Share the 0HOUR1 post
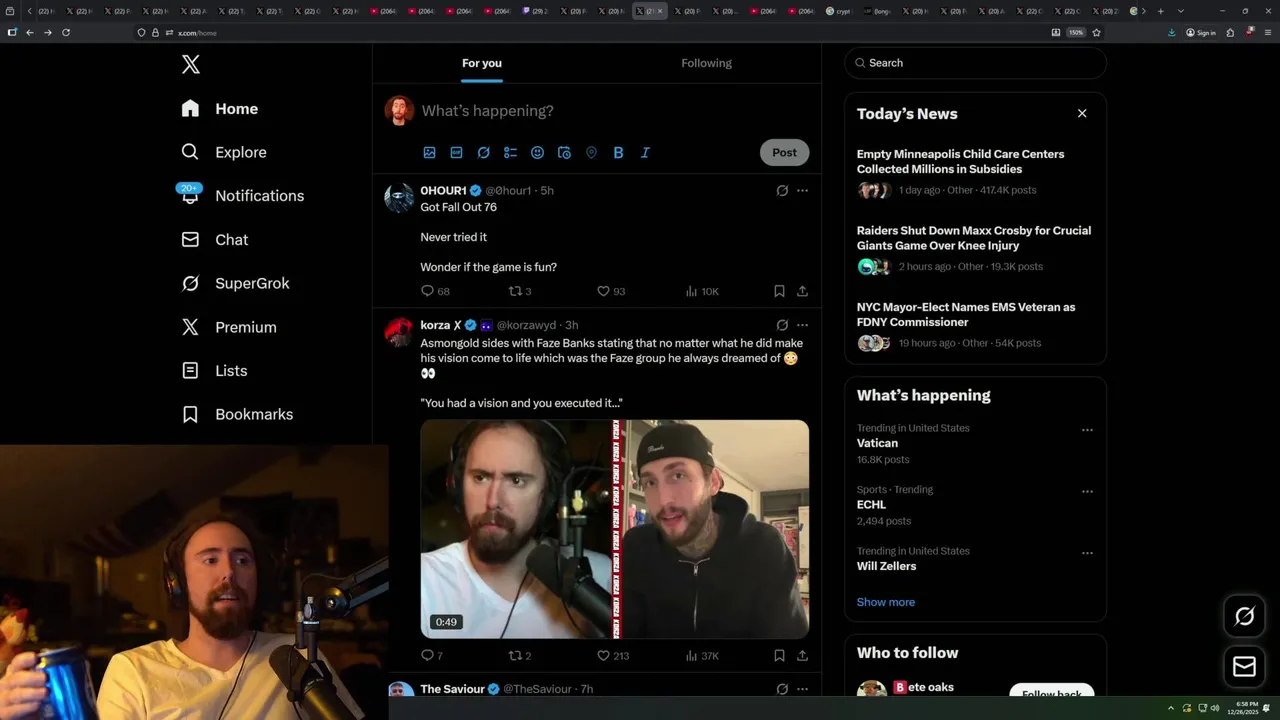The height and width of the screenshot is (720, 1280). pyautogui.click(x=802, y=291)
